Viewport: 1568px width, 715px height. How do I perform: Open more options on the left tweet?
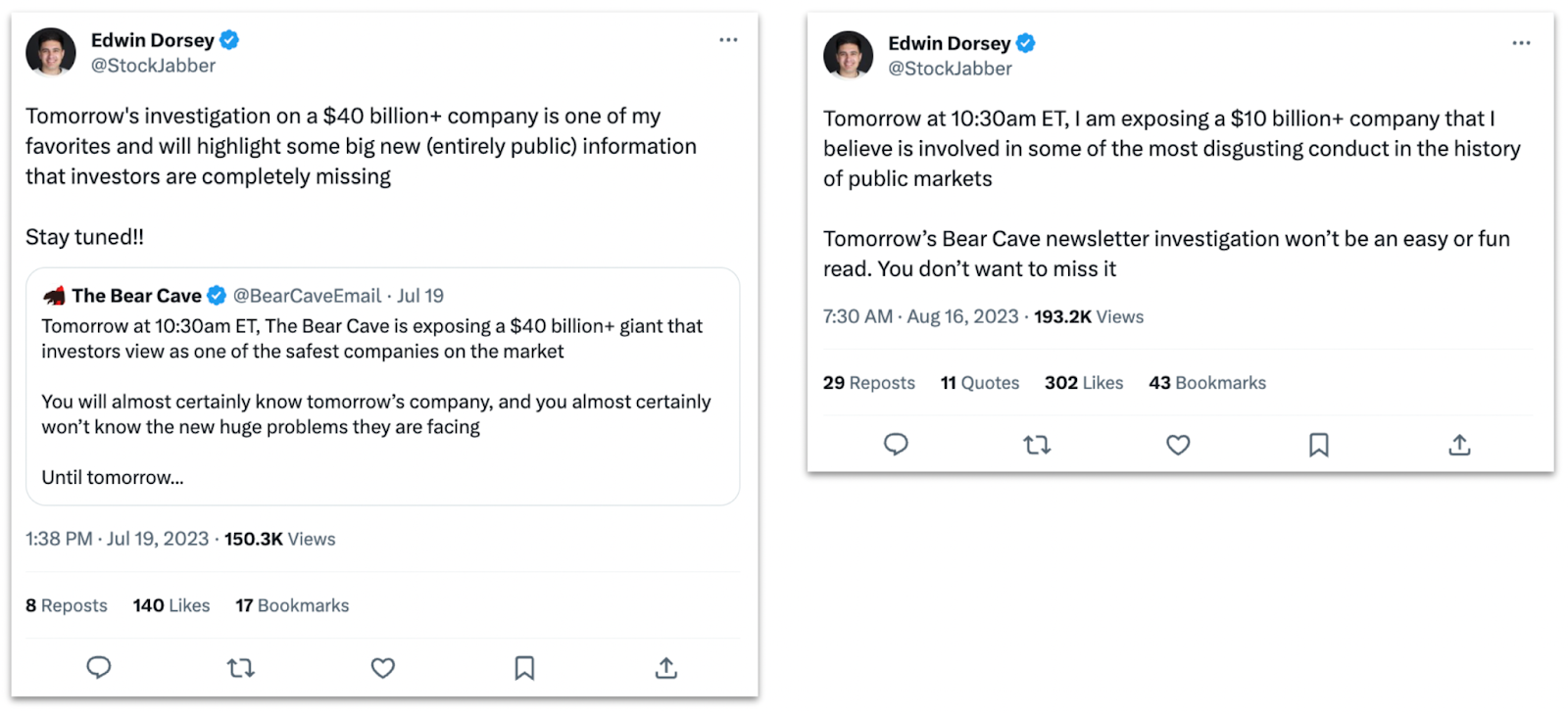tap(728, 40)
